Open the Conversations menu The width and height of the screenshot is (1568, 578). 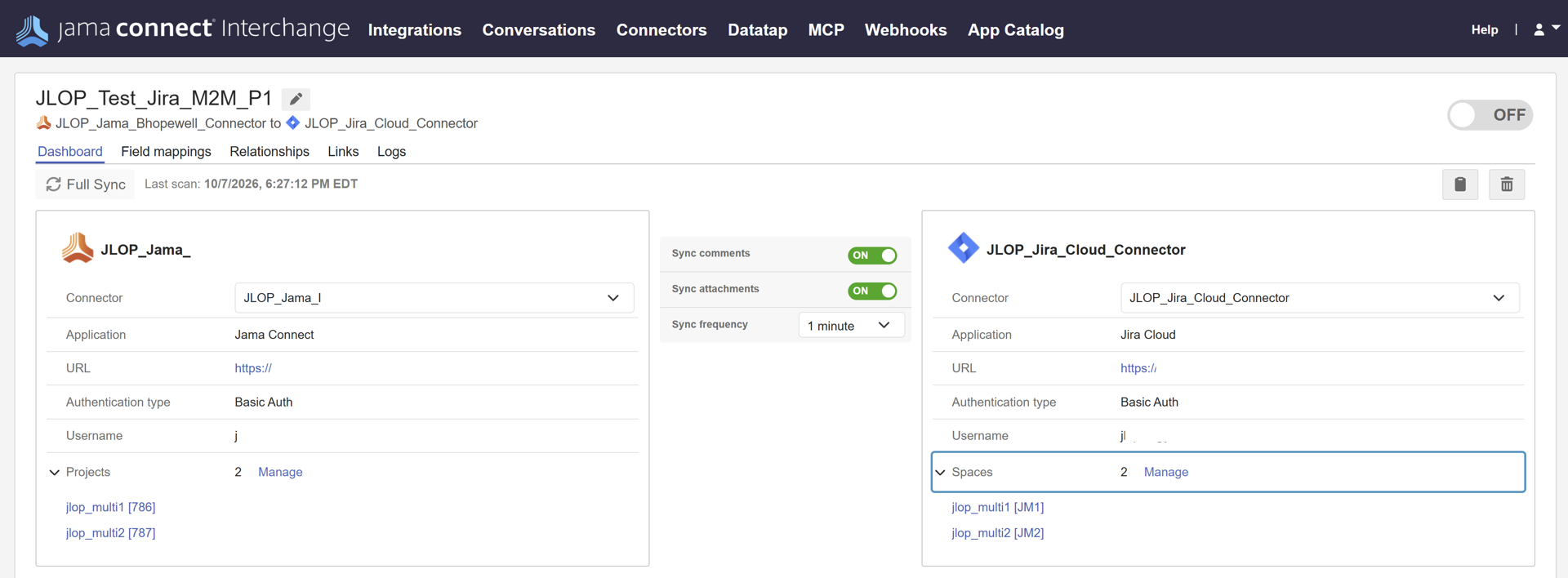tap(539, 30)
